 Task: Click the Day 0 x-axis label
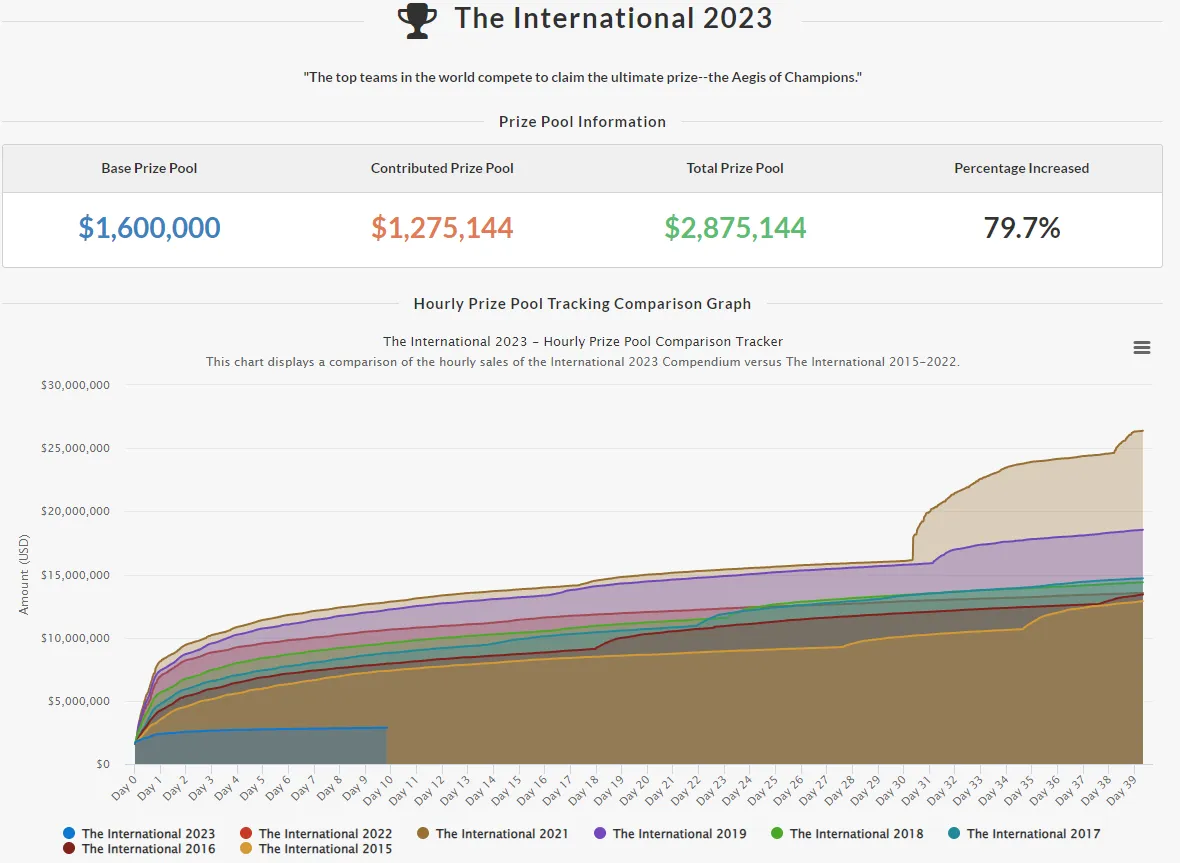[125, 789]
